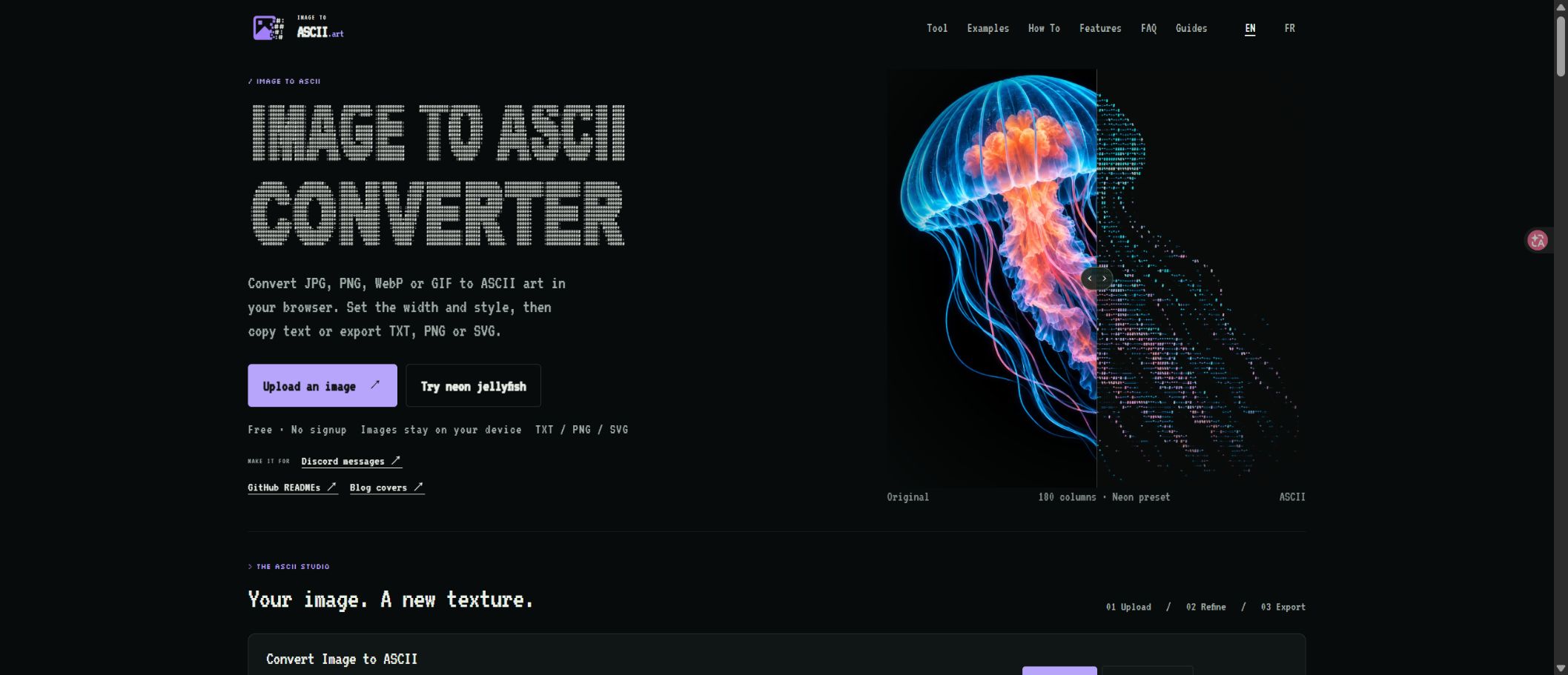
Task: Open the Discord messages link
Action: (x=351, y=461)
